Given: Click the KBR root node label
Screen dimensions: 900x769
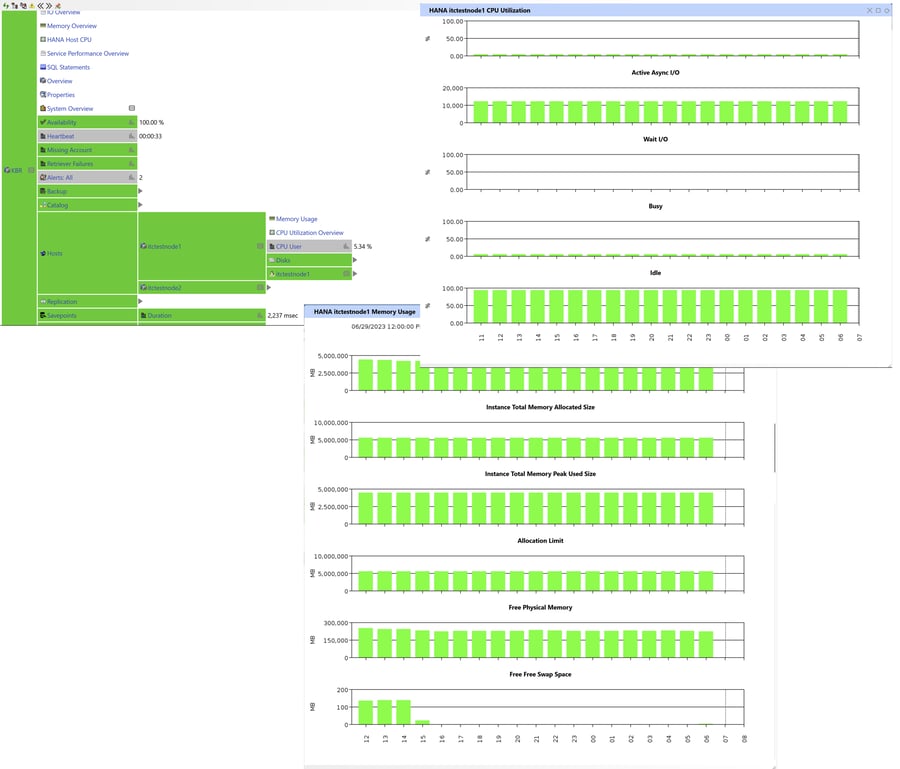Looking at the screenshot, I should coord(17,170).
